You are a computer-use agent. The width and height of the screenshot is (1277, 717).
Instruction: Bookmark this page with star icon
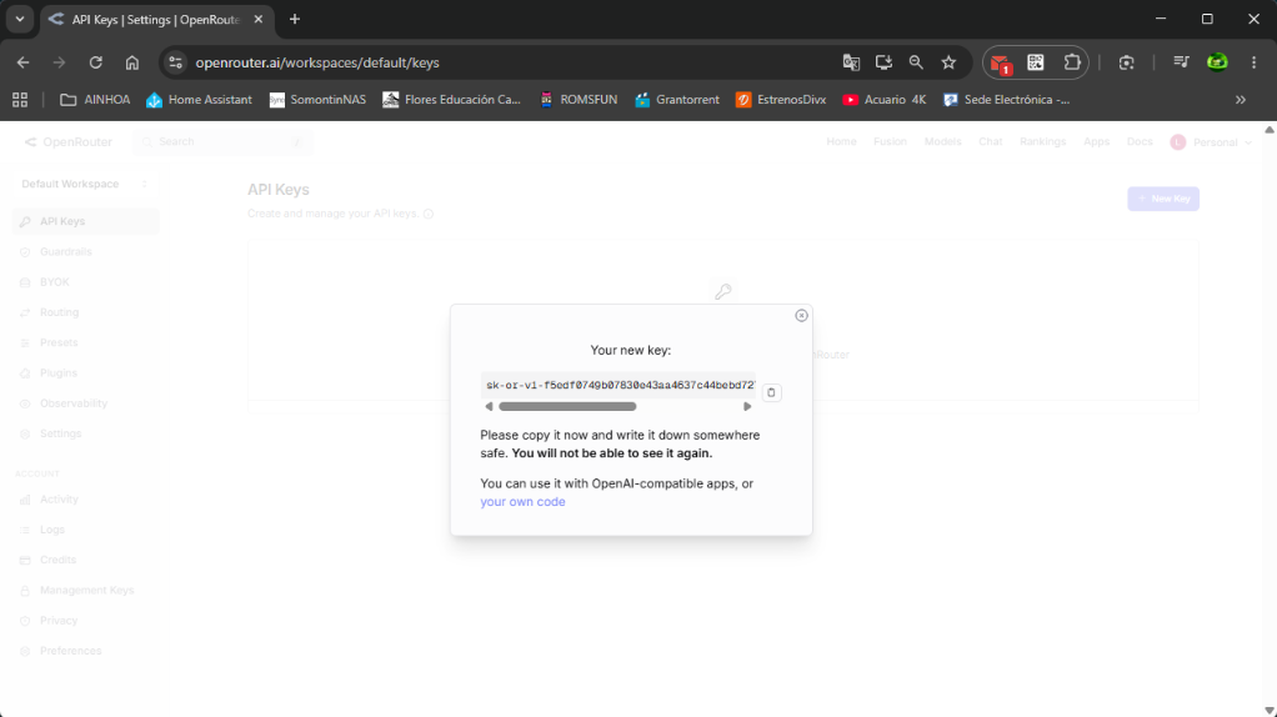coord(948,62)
